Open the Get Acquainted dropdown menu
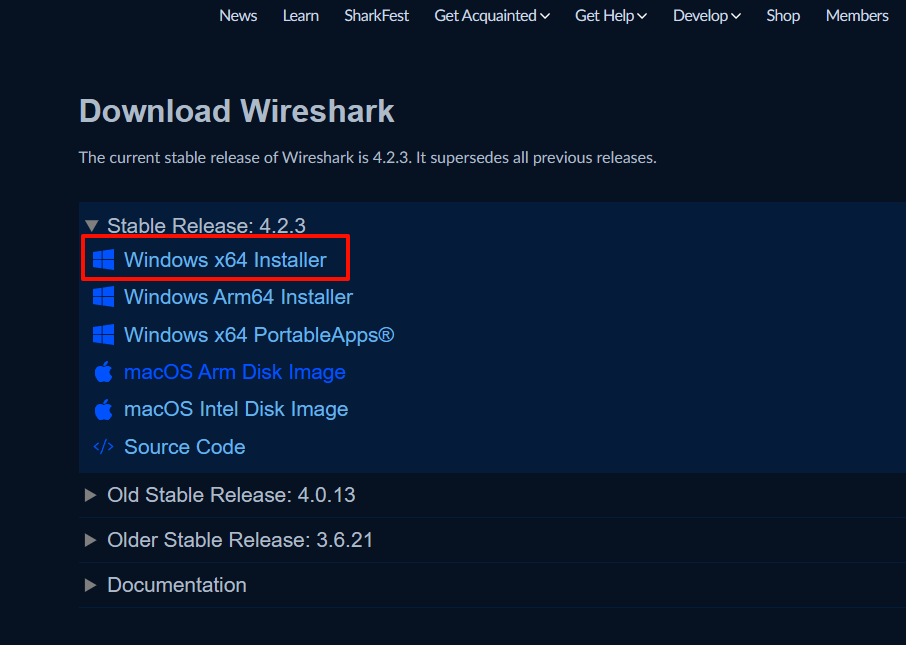Viewport: 906px width, 645px height. (492, 16)
